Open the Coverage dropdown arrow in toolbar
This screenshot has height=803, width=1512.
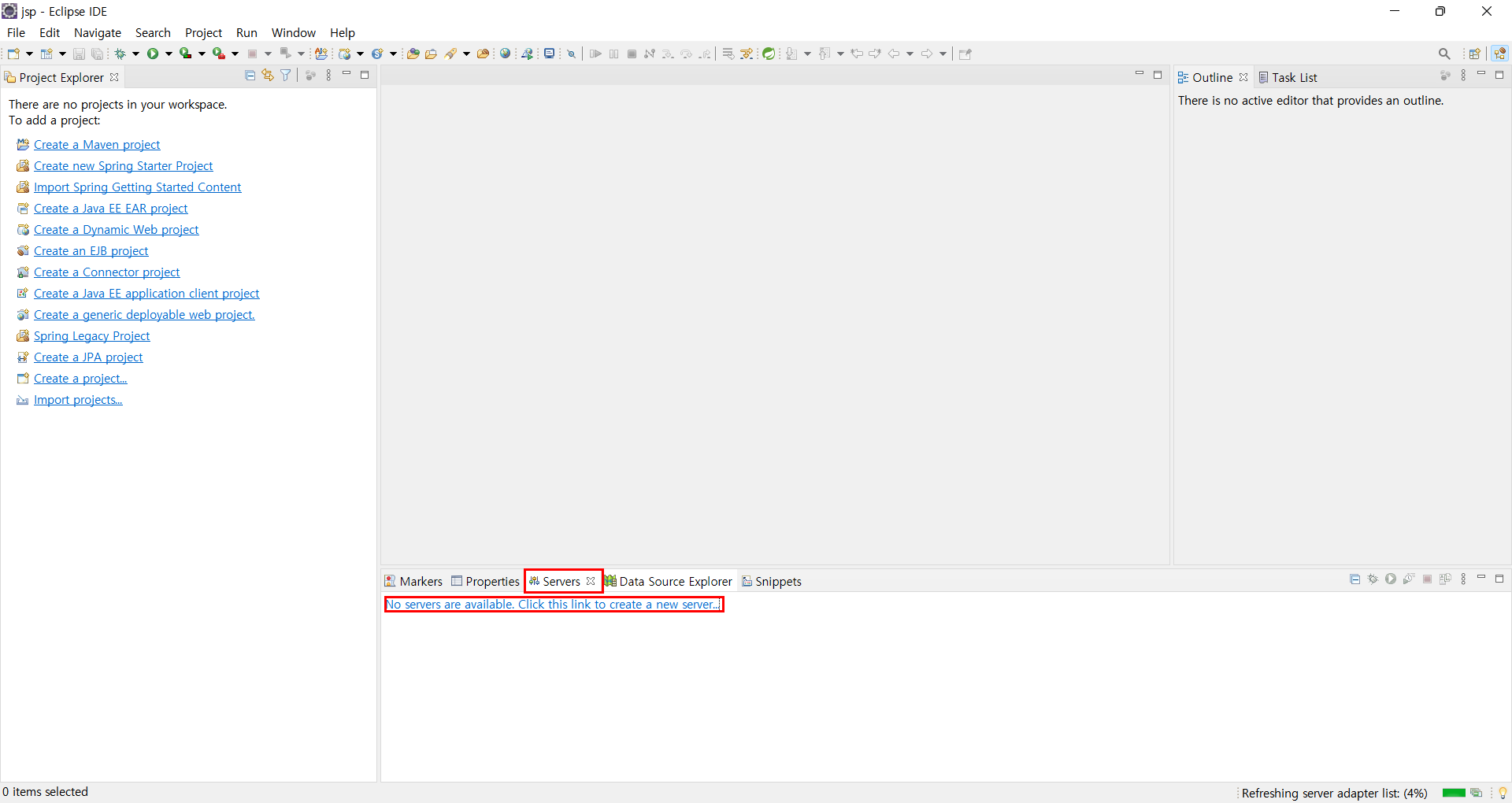pyautogui.click(x=202, y=54)
